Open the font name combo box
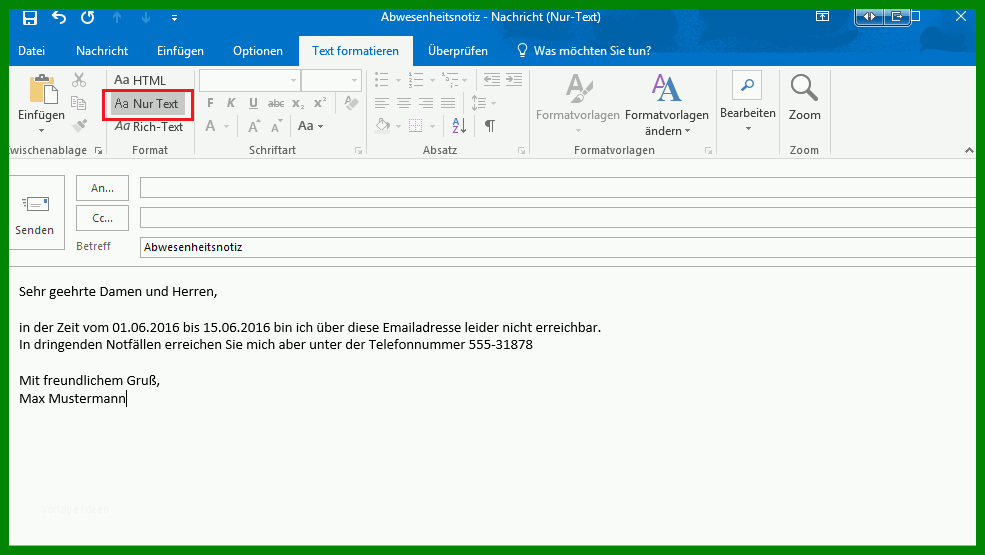 pyautogui.click(x=249, y=80)
